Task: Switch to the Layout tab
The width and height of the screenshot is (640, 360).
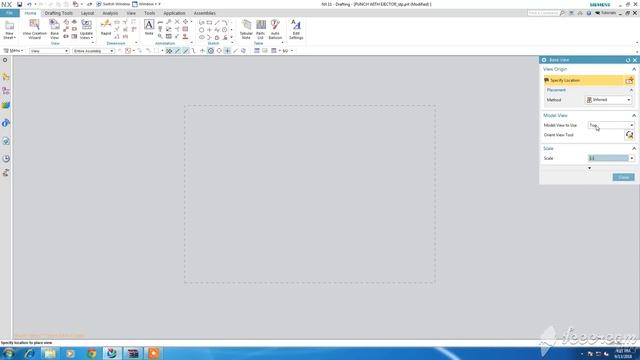Action: 87,13
